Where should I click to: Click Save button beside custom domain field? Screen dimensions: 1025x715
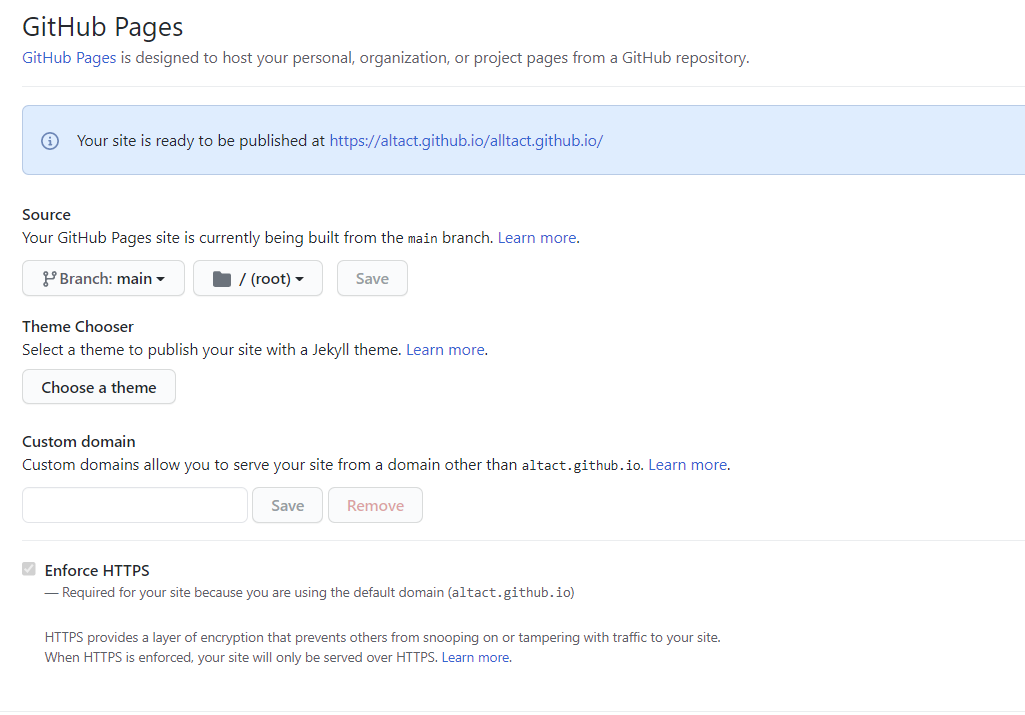[x=288, y=505]
